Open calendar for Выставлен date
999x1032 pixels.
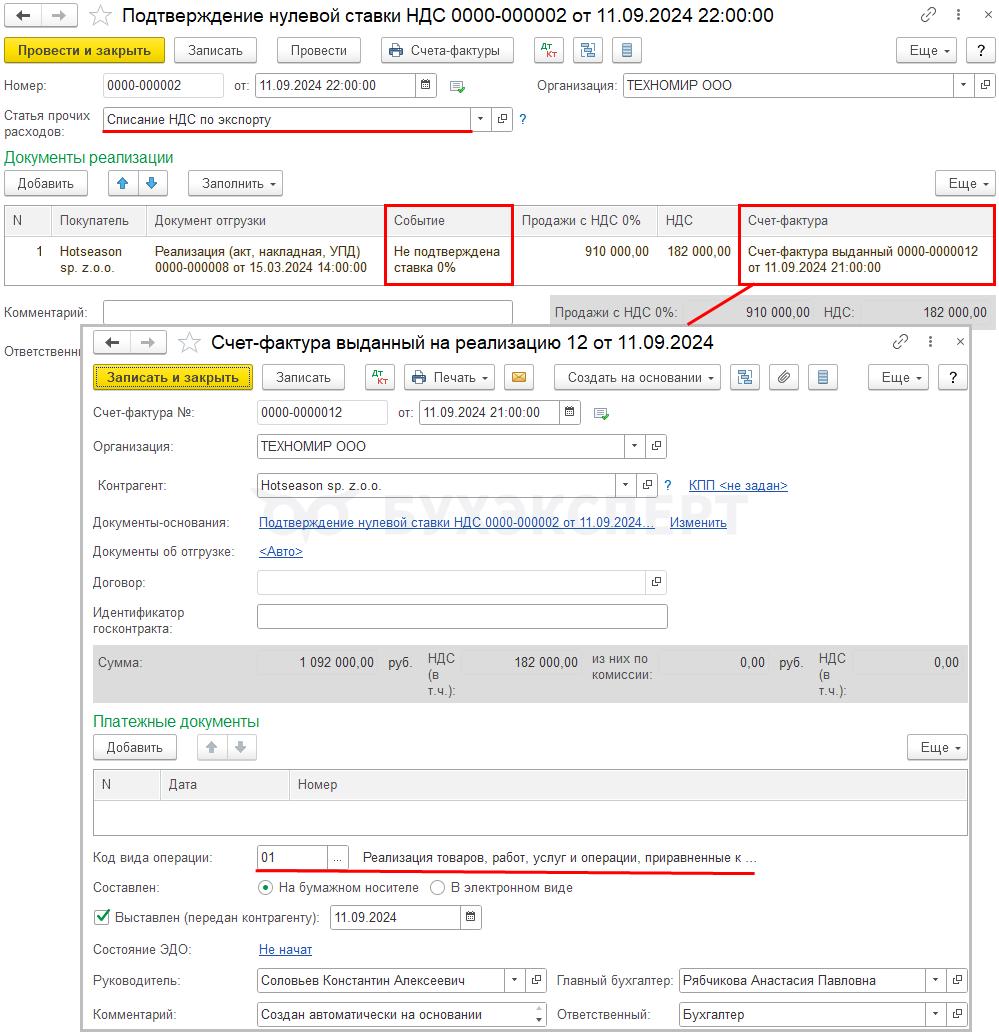click(x=471, y=917)
